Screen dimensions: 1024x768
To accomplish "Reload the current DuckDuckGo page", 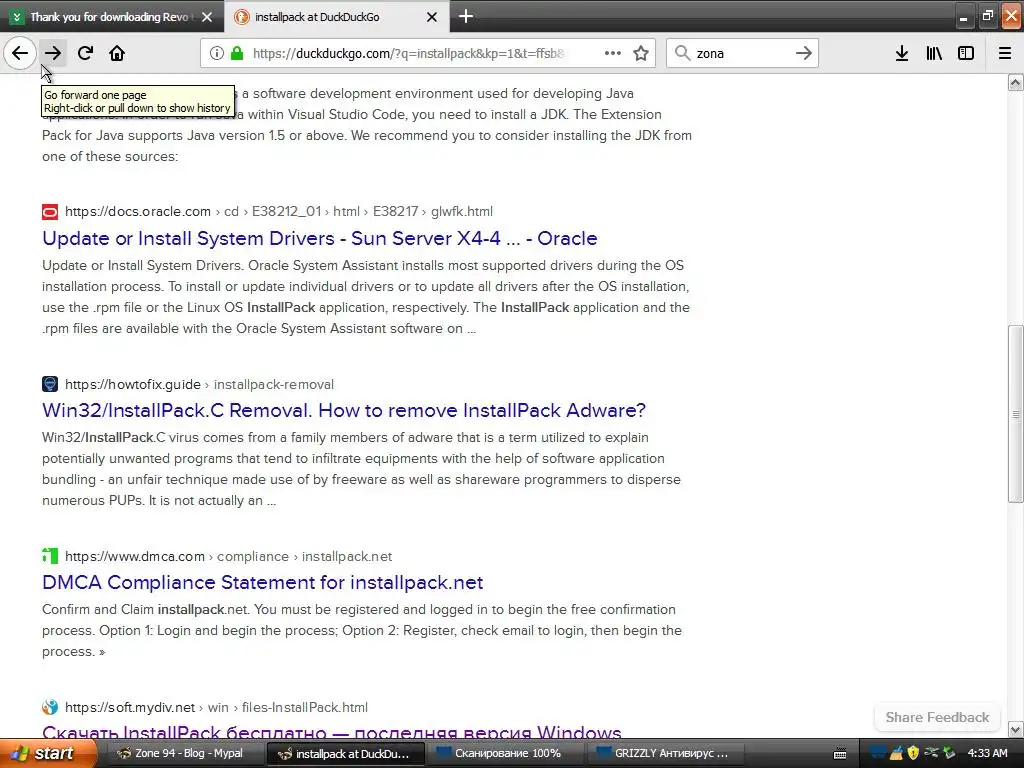I will coord(85,53).
